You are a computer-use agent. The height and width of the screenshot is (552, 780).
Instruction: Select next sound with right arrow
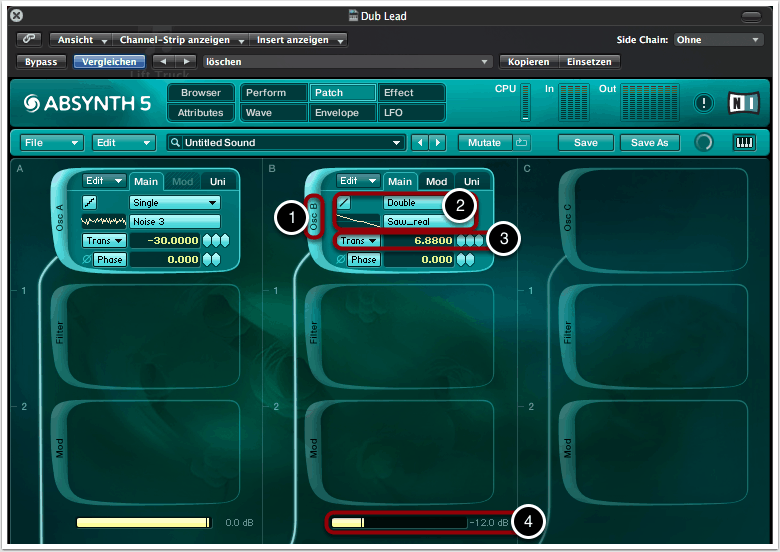tap(439, 143)
